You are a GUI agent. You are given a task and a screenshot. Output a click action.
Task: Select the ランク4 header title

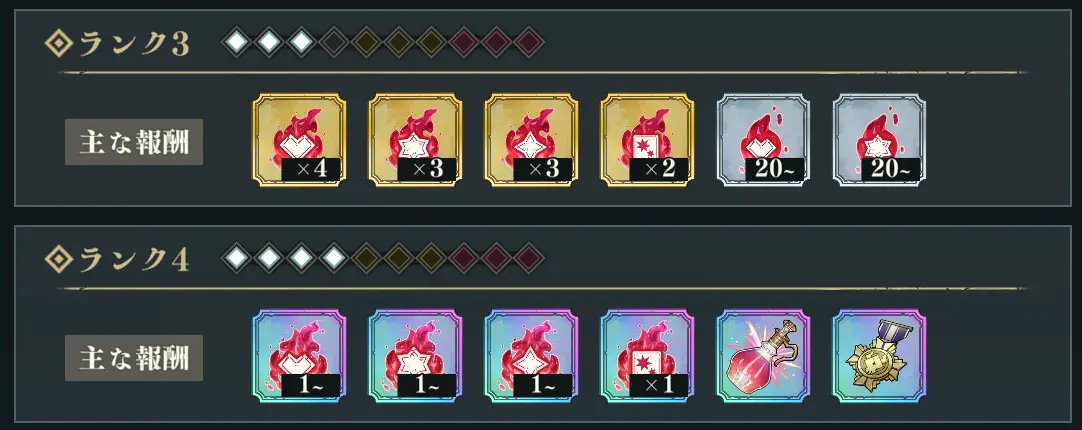pyautogui.click(x=134, y=260)
